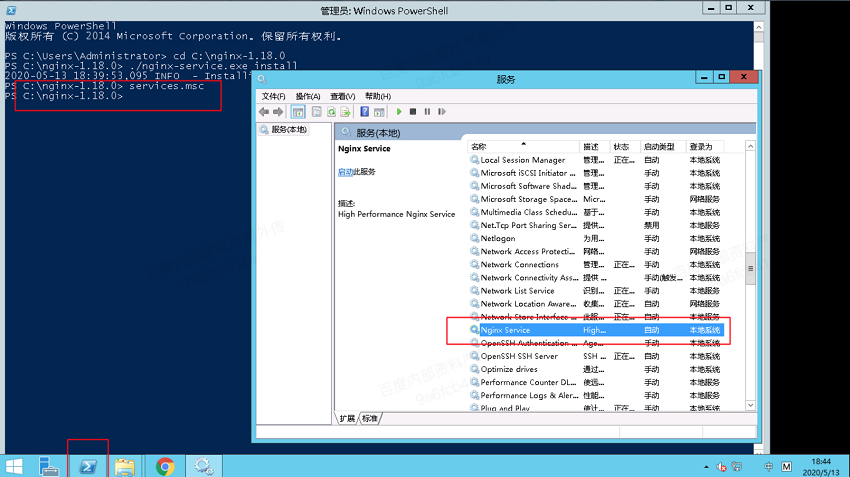
Task: Show hidden tray icons arrow
Action: [x=706, y=467]
